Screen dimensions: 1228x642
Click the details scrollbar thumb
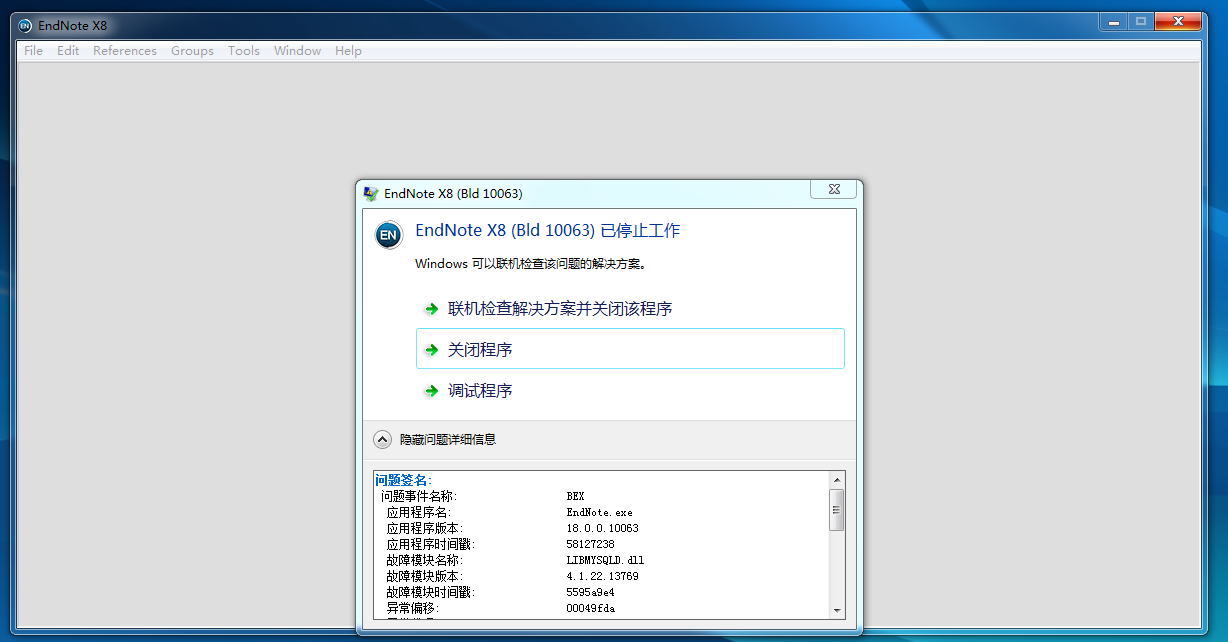(x=837, y=509)
